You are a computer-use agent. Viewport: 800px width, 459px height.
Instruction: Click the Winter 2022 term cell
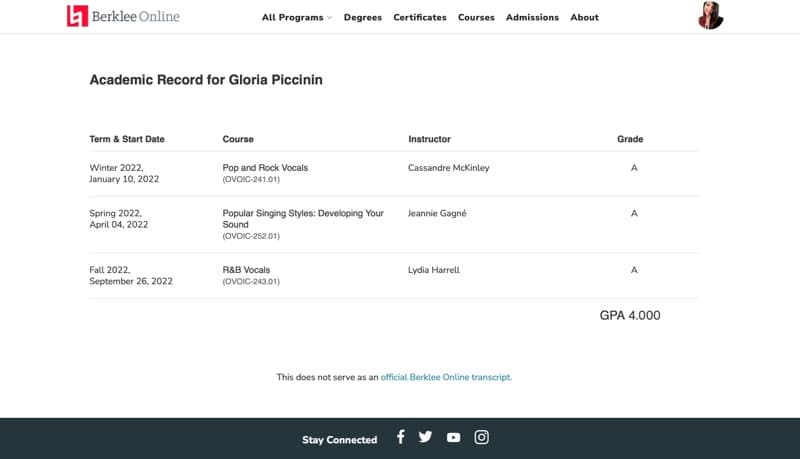[124, 173]
